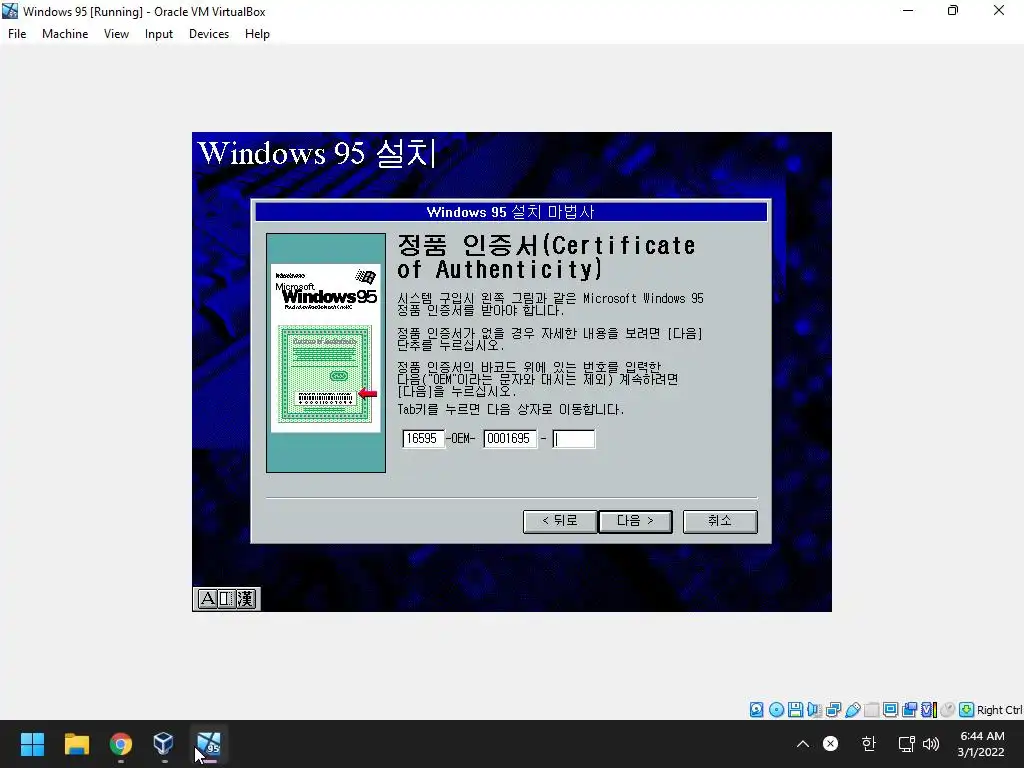Screen dimensions: 1024x768
Task: Show hidden system tray icons
Action: click(x=803, y=744)
